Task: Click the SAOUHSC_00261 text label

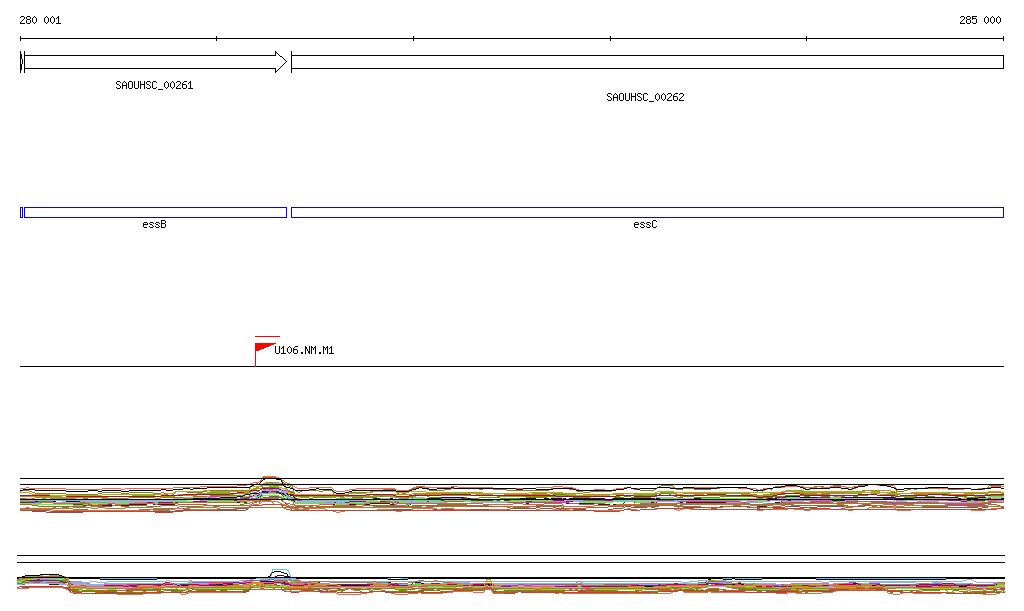Action: click(154, 85)
